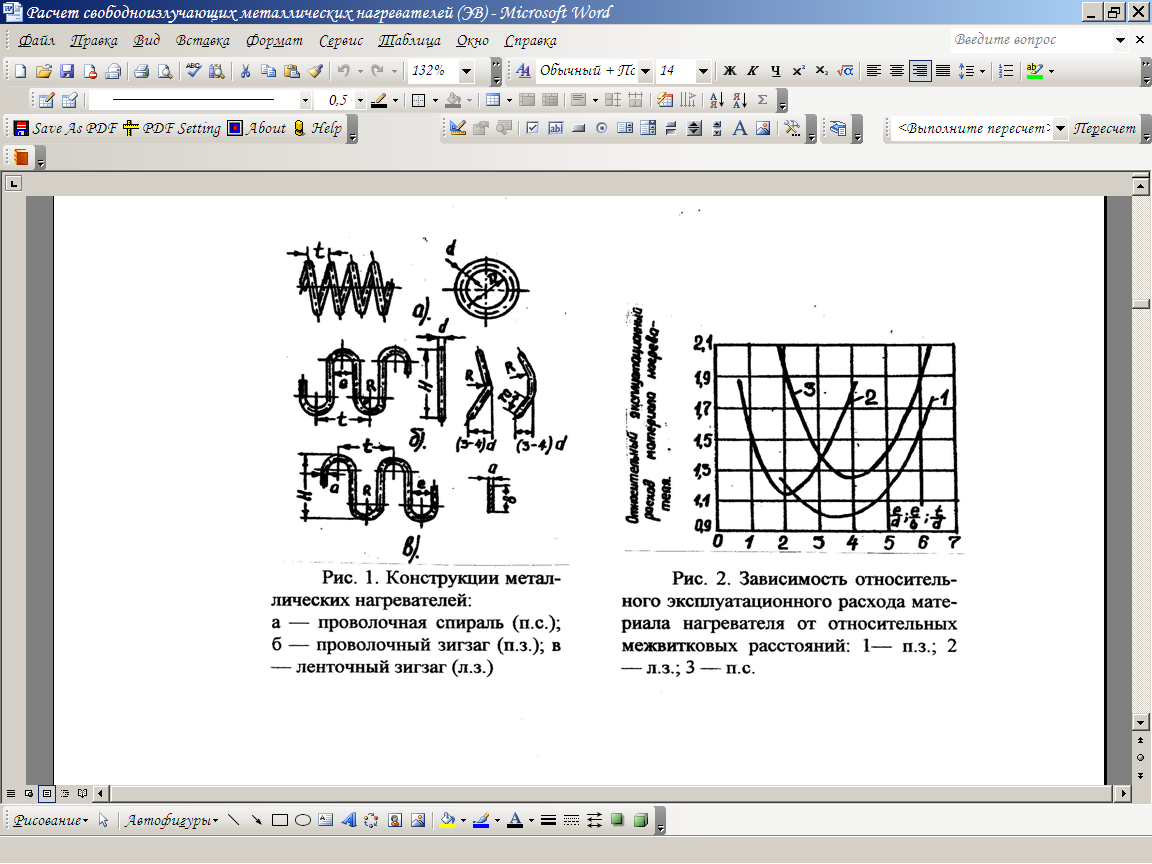The width and height of the screenshot is (1152, 864).
Task: Open Выполните пересчет dropdown arrow
Action: (1059, 129)
